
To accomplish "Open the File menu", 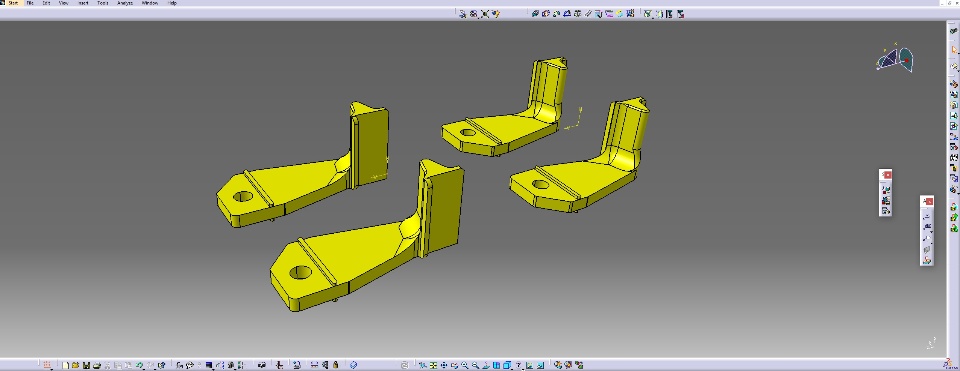I will click(30, 3).
